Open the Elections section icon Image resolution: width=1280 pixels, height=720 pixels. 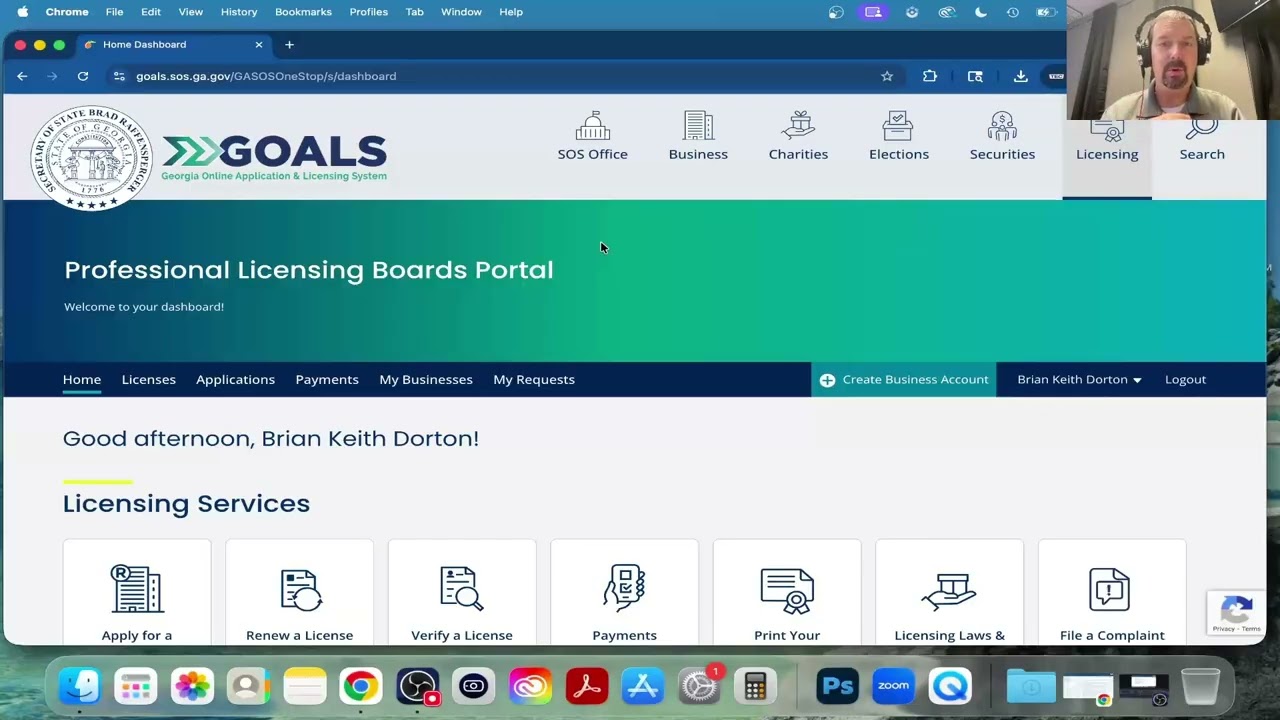pos(898,126)
